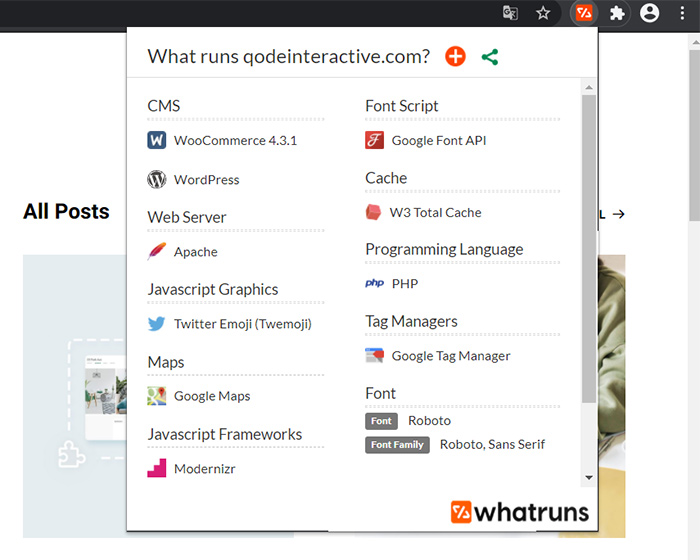Click the green share icon
700x560 pixels.
(x=490, y=57)
